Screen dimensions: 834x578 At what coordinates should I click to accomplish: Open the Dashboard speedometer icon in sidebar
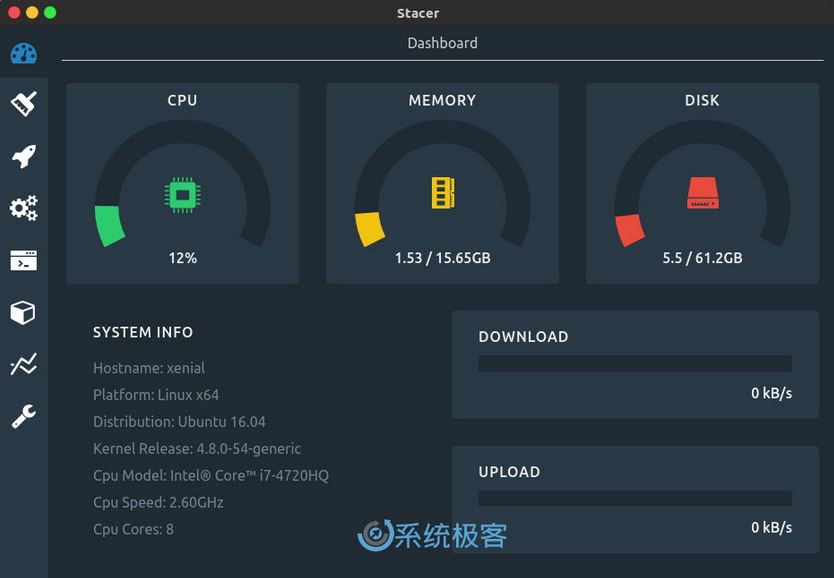click(23, 53)
